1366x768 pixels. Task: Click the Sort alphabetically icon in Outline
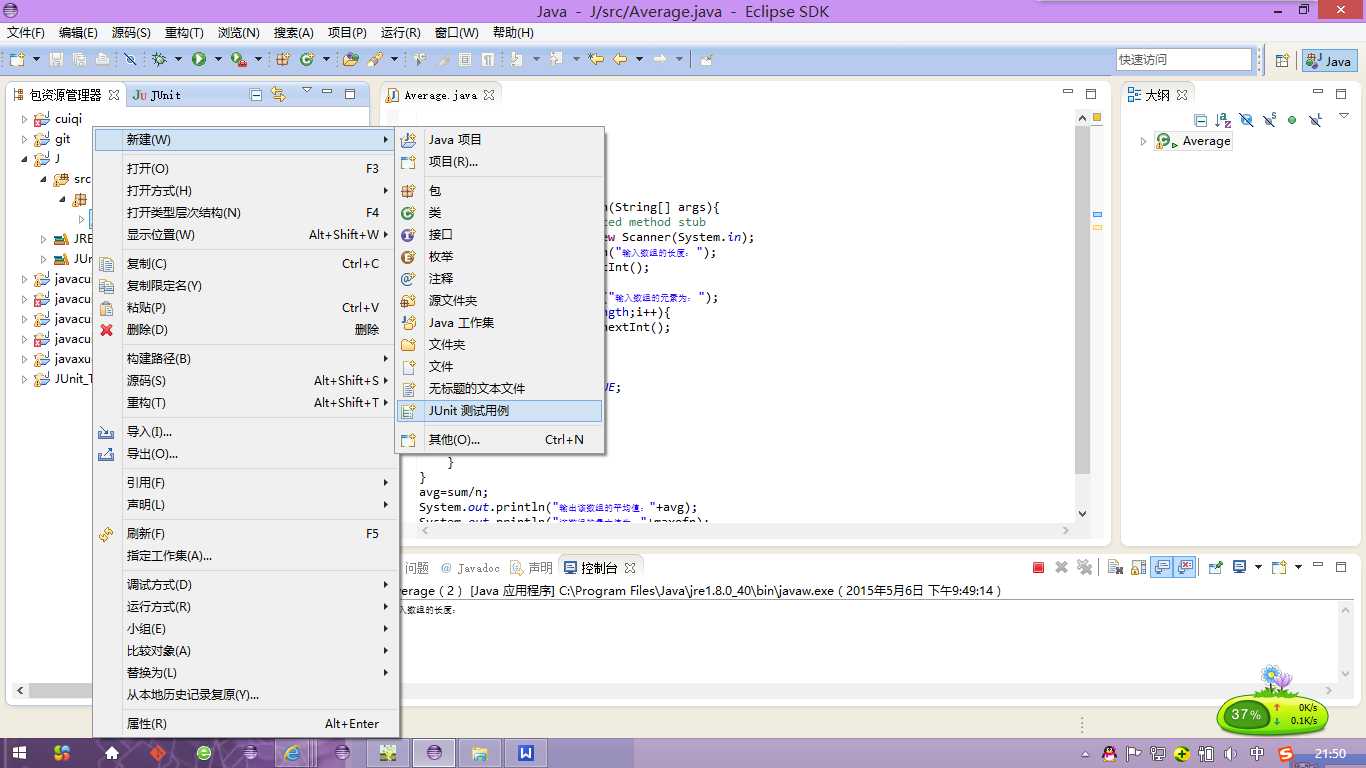(x=1223, y=120)
